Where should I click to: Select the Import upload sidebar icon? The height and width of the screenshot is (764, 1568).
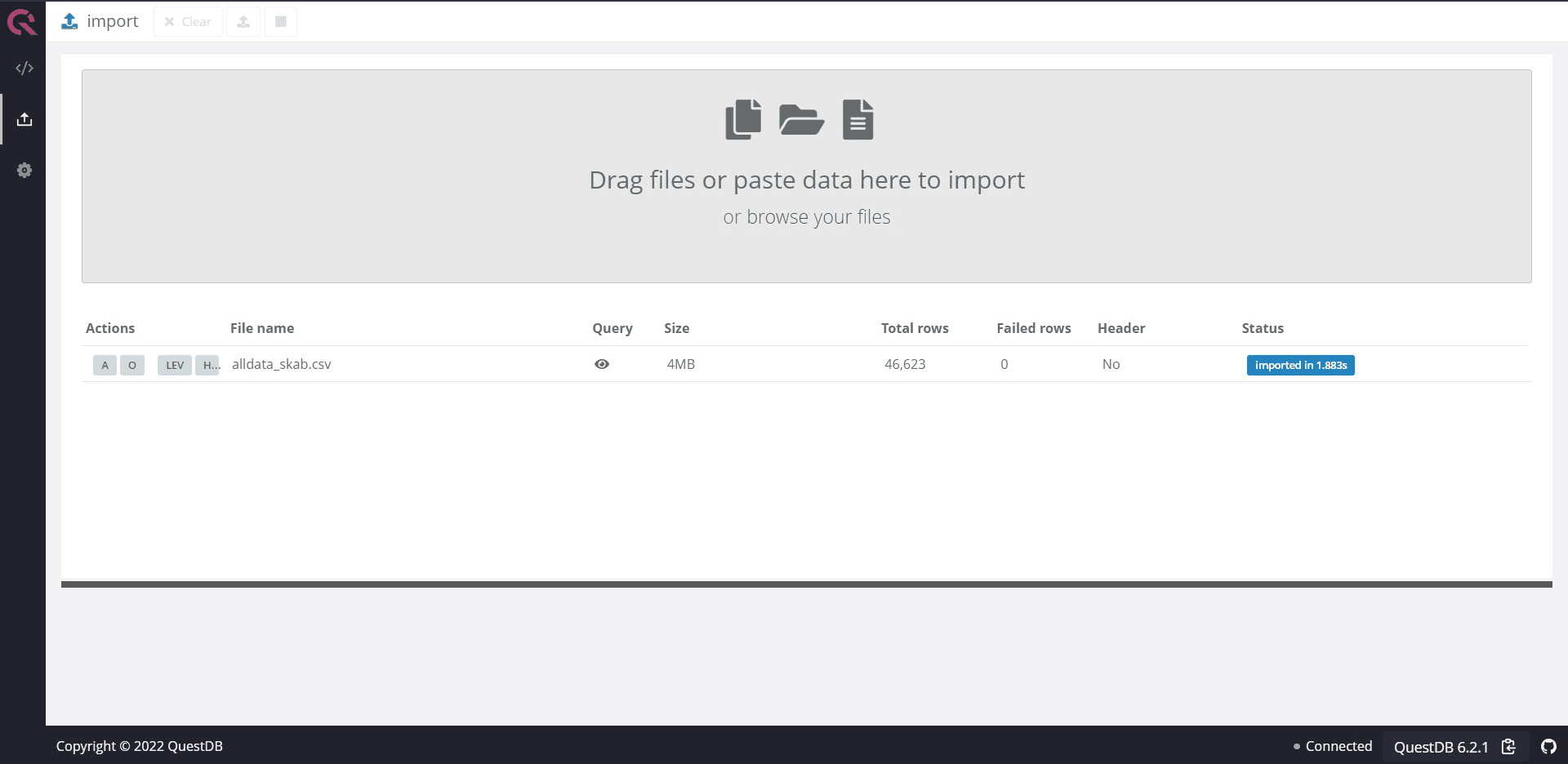[x=24, y=119]
